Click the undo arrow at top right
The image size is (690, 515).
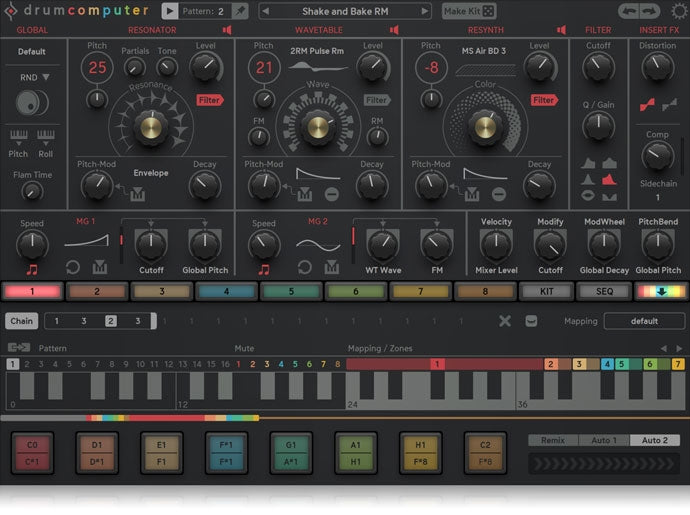pos(628,11)
